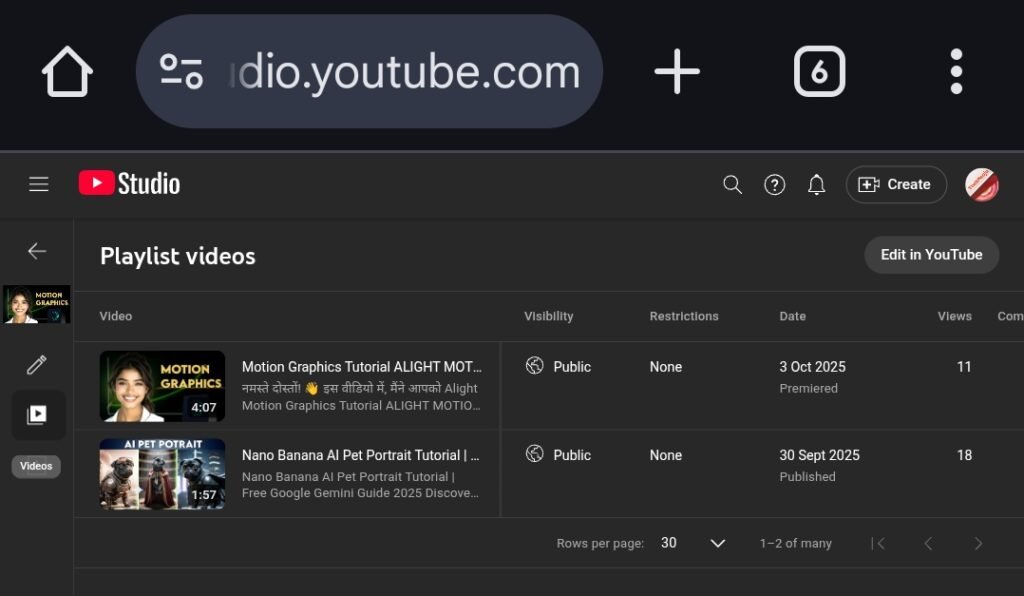Click the pencil edit icon in sidebar
Image resolution: width=1024 pixels, height=596 pixels.
(x=37, y=365)
